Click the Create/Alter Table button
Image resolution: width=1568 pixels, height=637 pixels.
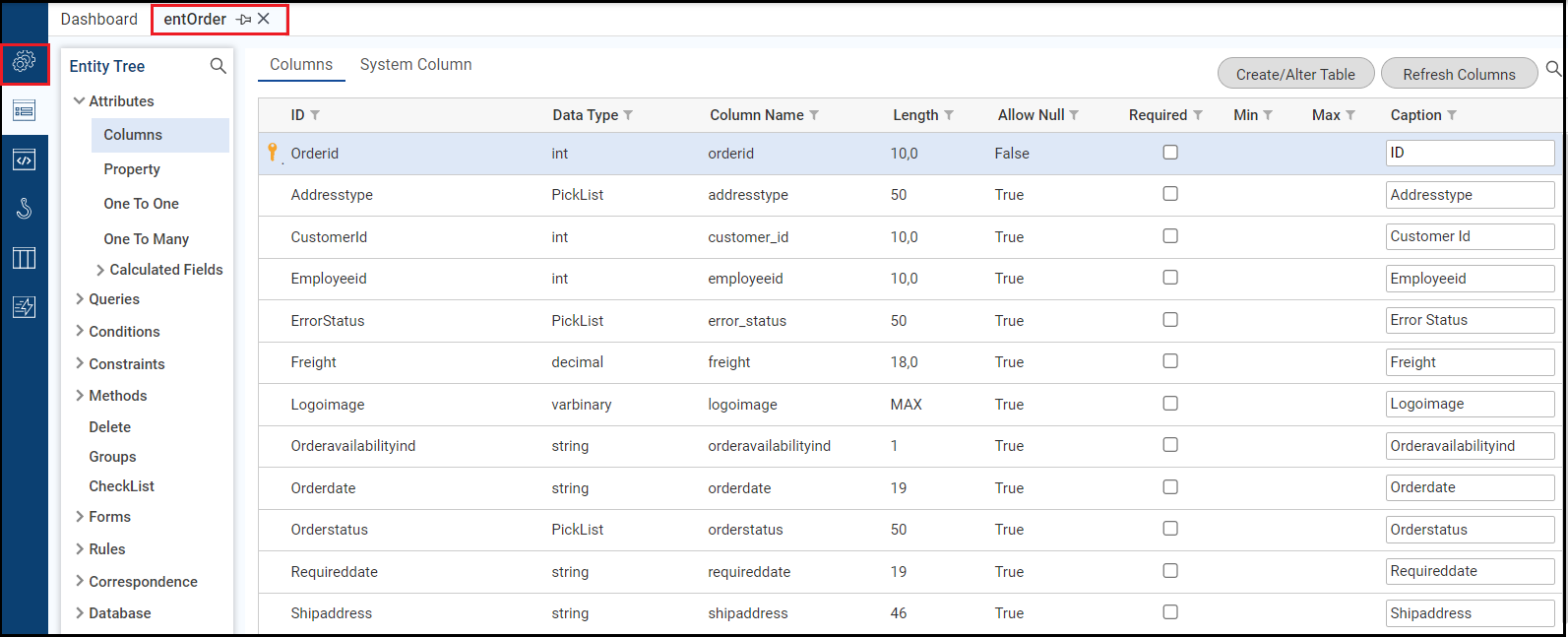1295,74
